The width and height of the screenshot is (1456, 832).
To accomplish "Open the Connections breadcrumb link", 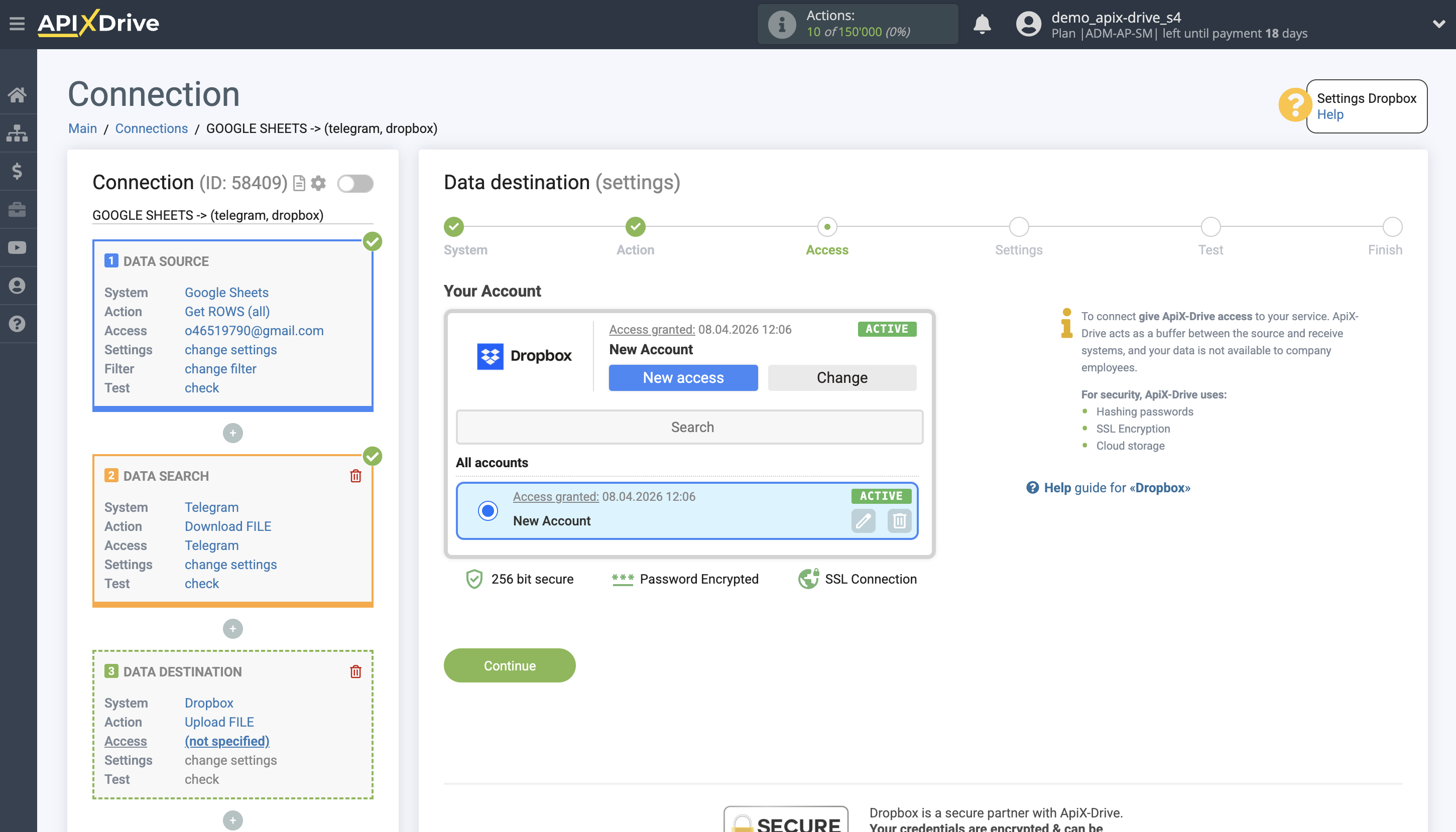I will click(x=151, y=128).
